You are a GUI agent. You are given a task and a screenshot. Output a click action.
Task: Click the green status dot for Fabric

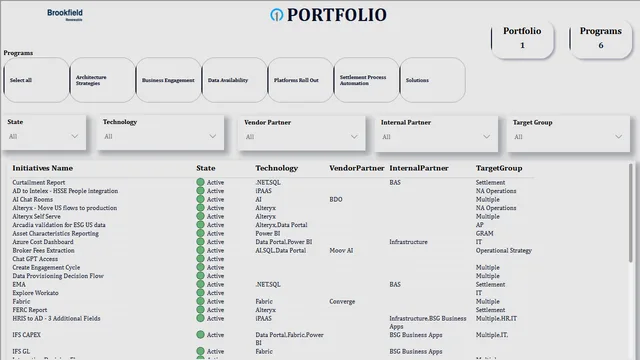click(x=200, y=301)
